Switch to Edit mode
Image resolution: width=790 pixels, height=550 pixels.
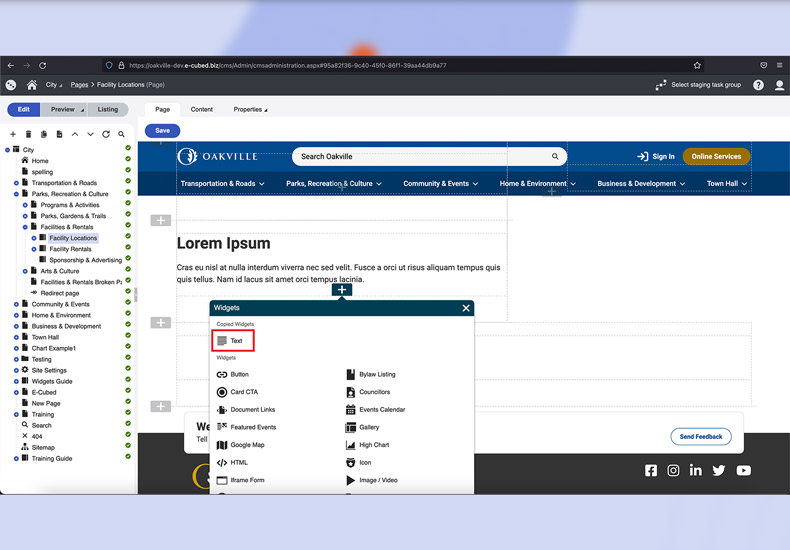tap(23, 110)
